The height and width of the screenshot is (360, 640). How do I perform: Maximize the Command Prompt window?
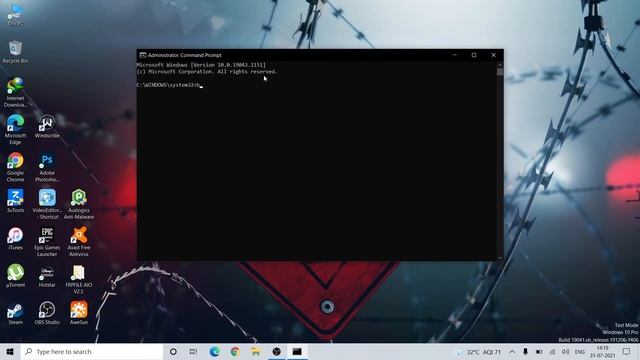[474, 55]
